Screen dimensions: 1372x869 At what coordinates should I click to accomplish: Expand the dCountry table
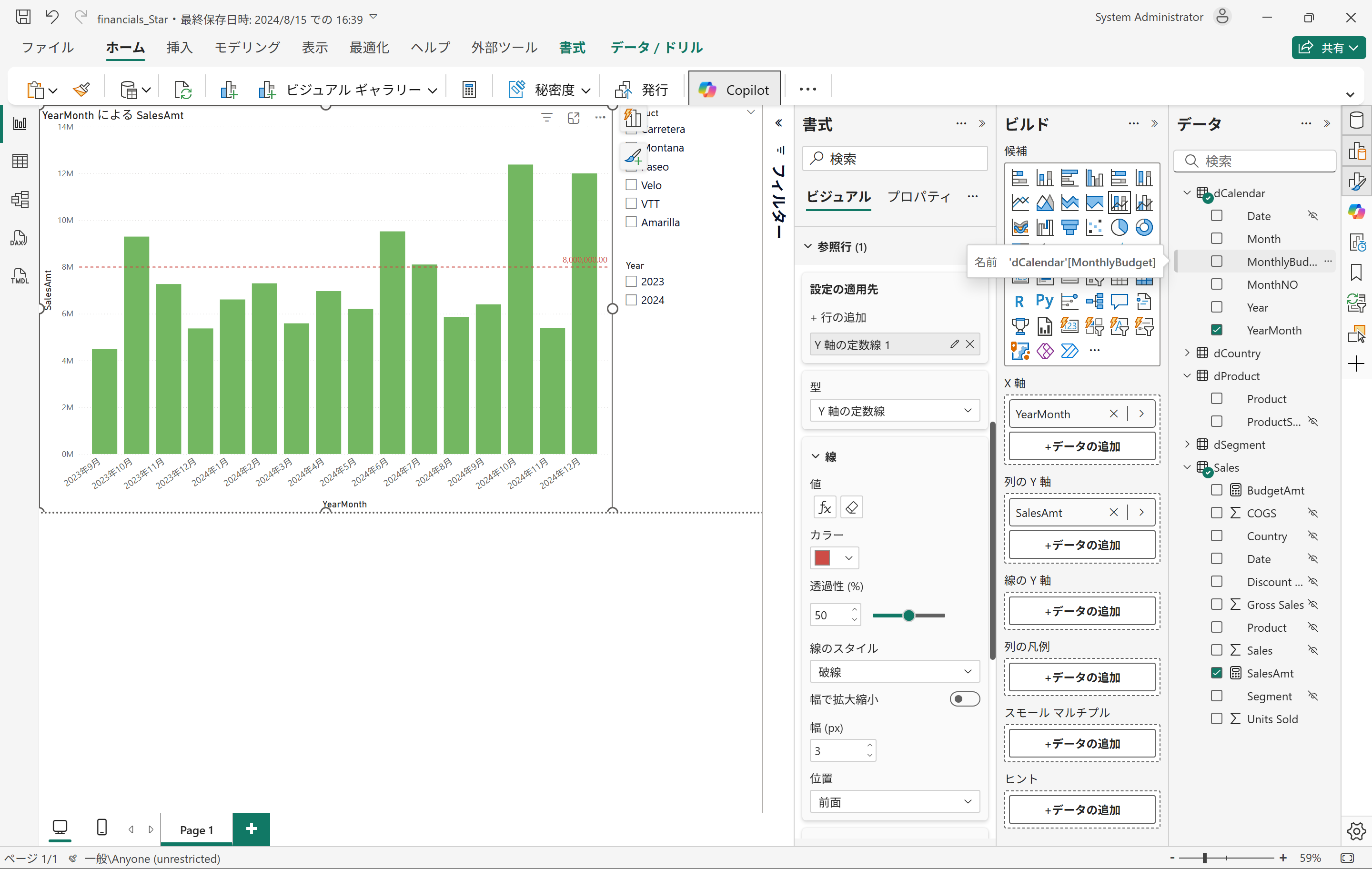click(1187, 353)
